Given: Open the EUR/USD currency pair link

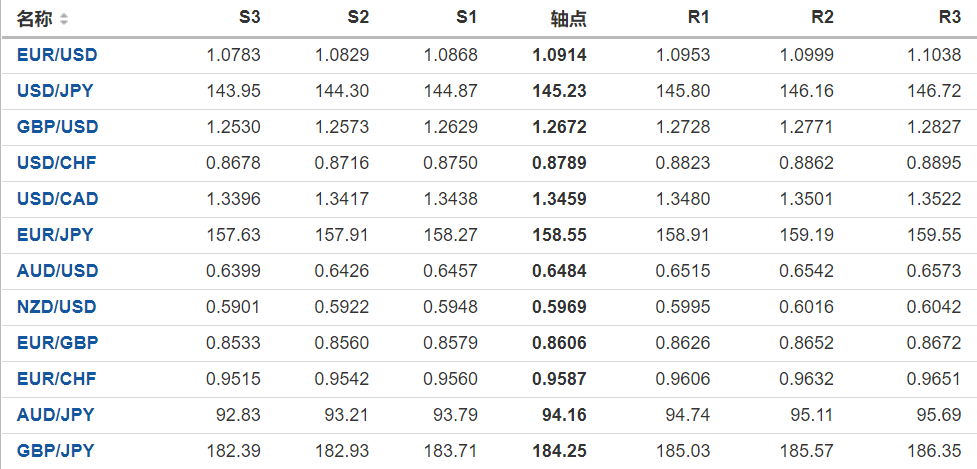Looking at the screenshot, I should tap(57, 55).
